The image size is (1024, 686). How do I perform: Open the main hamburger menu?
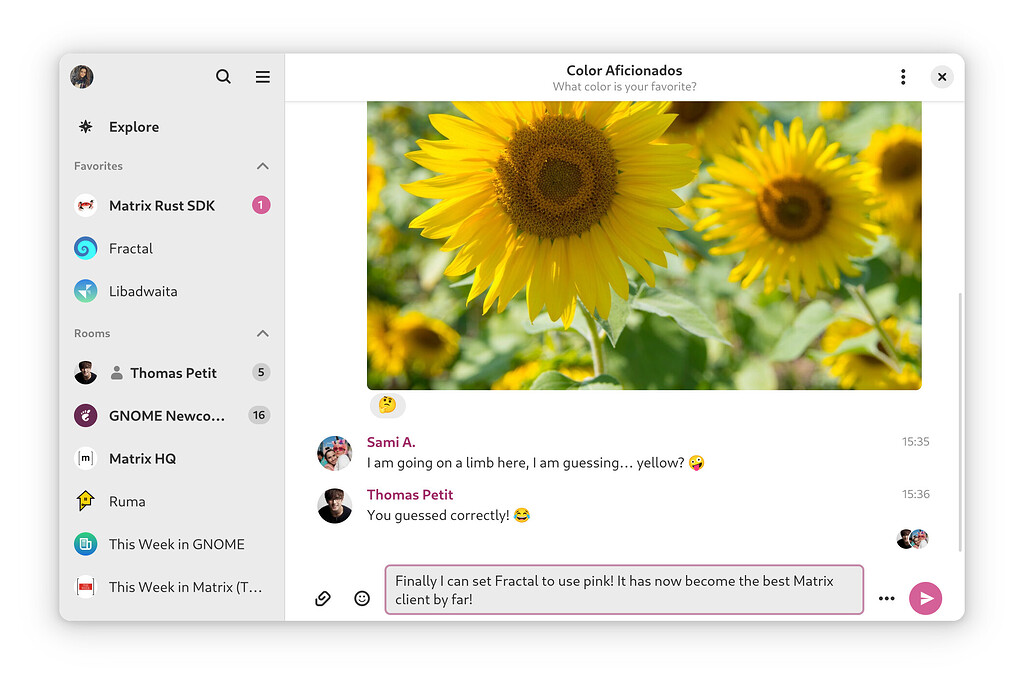pos(262,76)
